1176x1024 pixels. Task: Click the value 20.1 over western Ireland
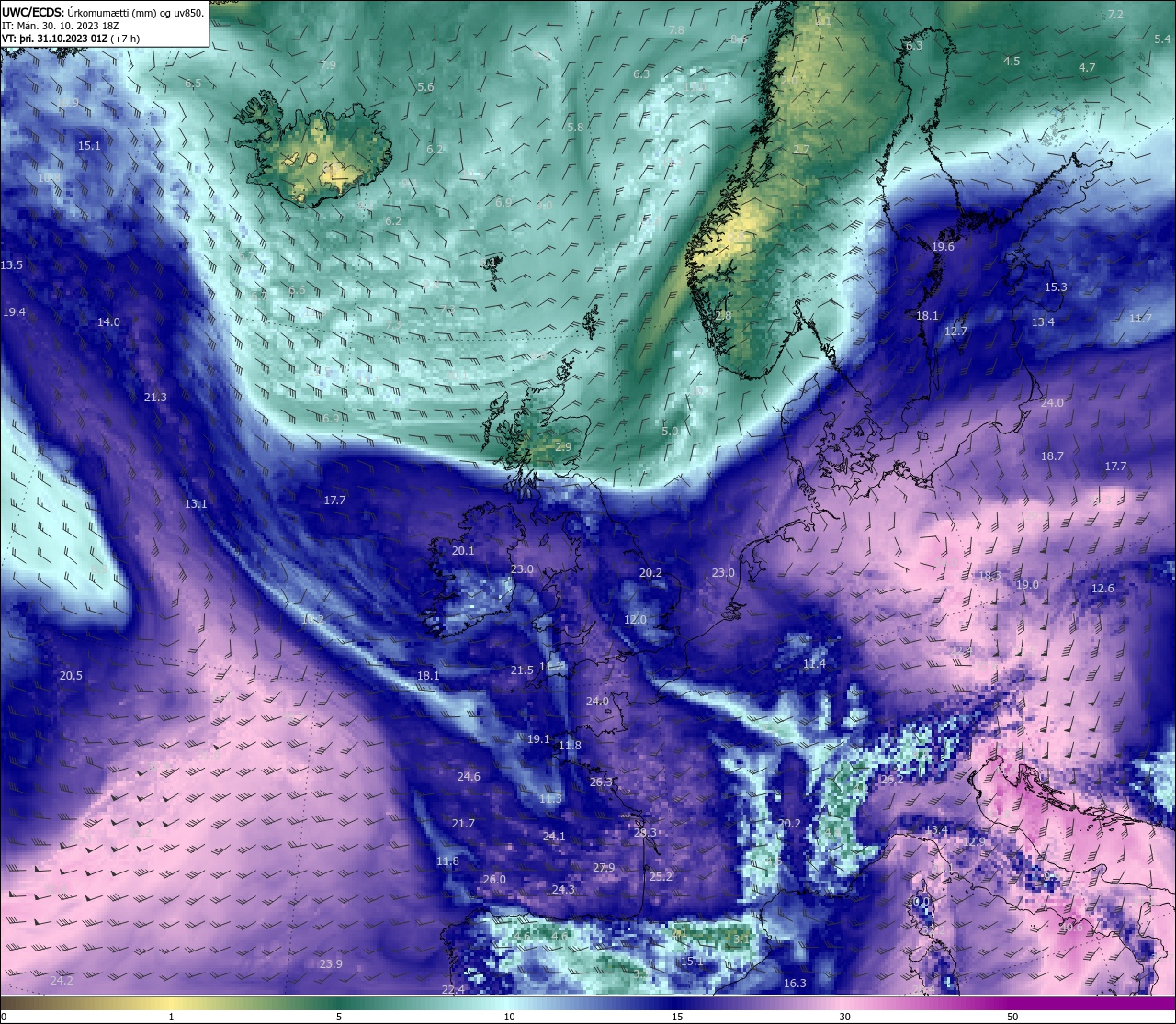[463, 551]
